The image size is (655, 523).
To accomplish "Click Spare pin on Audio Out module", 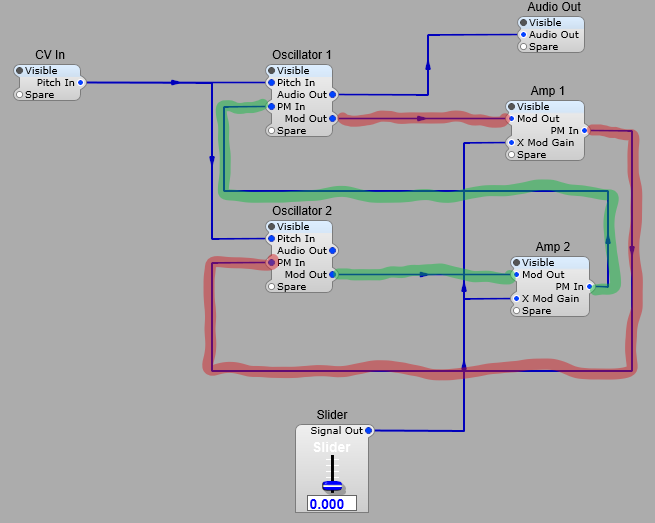I will pos(523,47).
